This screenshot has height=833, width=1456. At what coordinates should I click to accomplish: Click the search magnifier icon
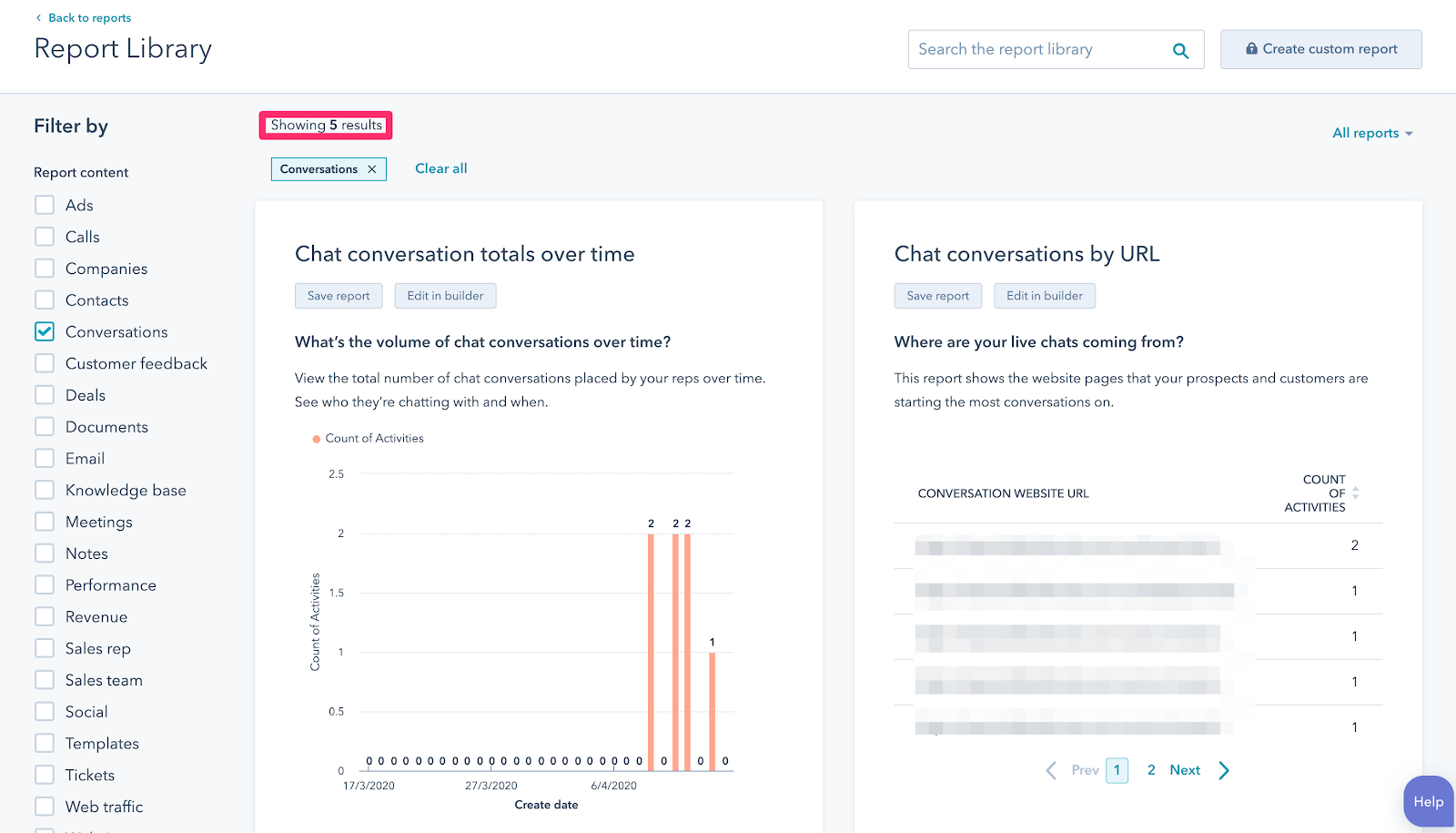[1180, 50]
